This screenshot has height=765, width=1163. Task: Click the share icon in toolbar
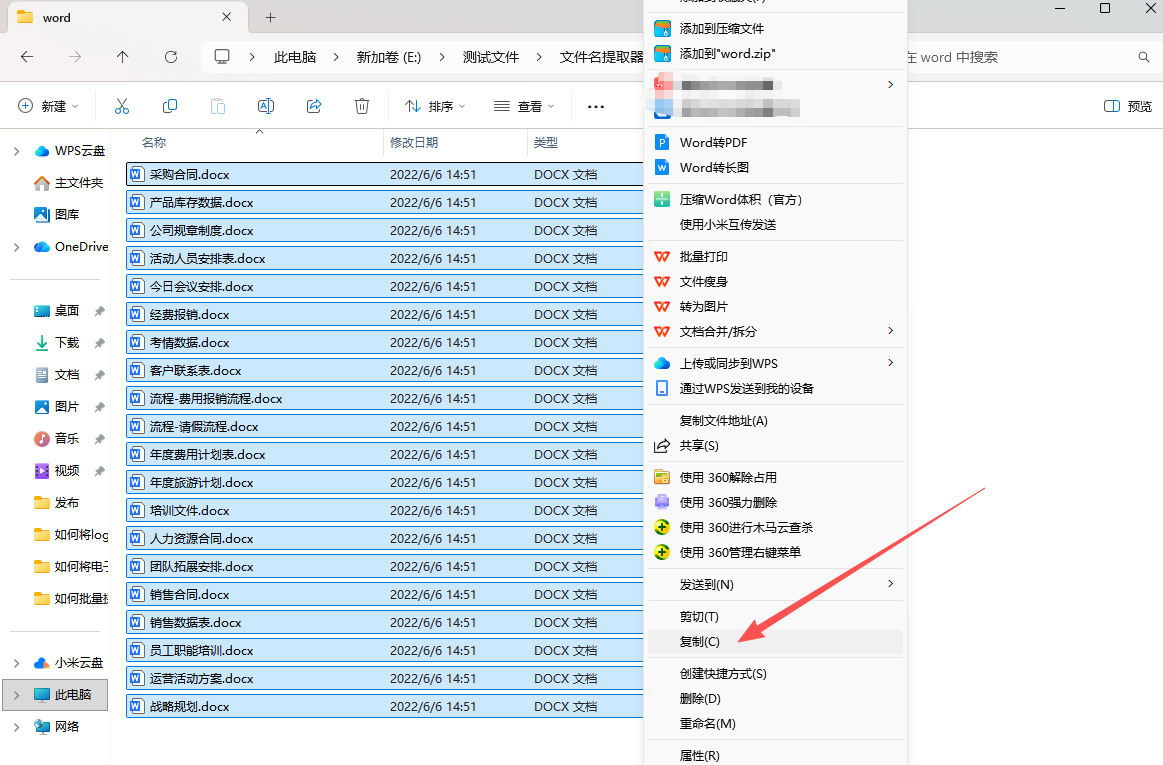(x=314, y=106)
